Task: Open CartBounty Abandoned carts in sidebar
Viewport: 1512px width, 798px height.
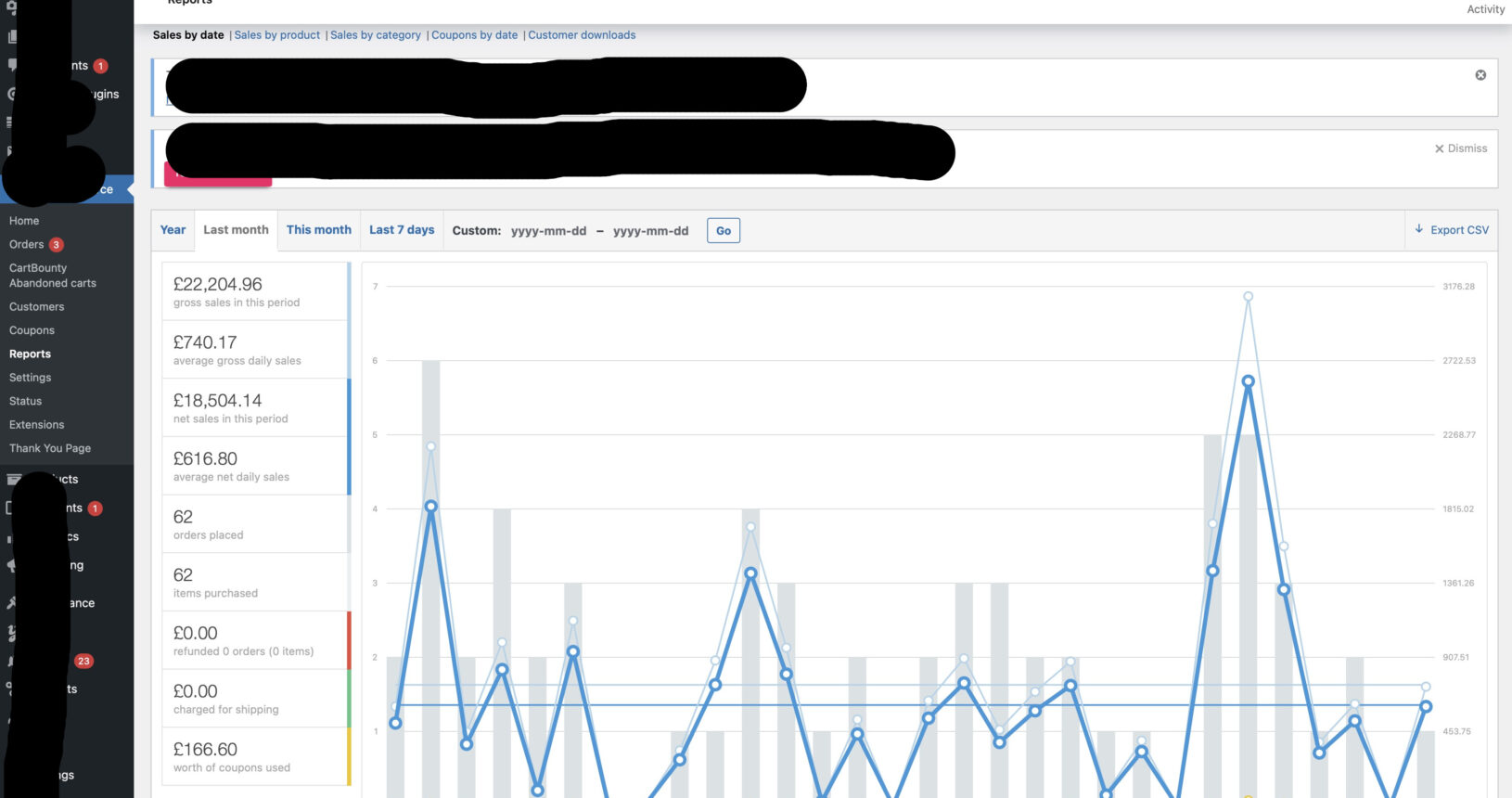Action: tap(52, 276)
